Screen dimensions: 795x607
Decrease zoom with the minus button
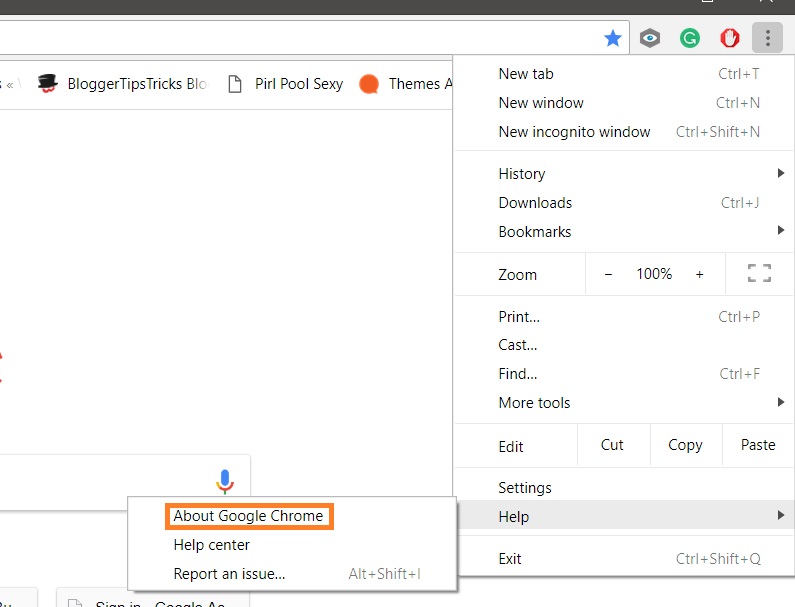tap(608, 274)
